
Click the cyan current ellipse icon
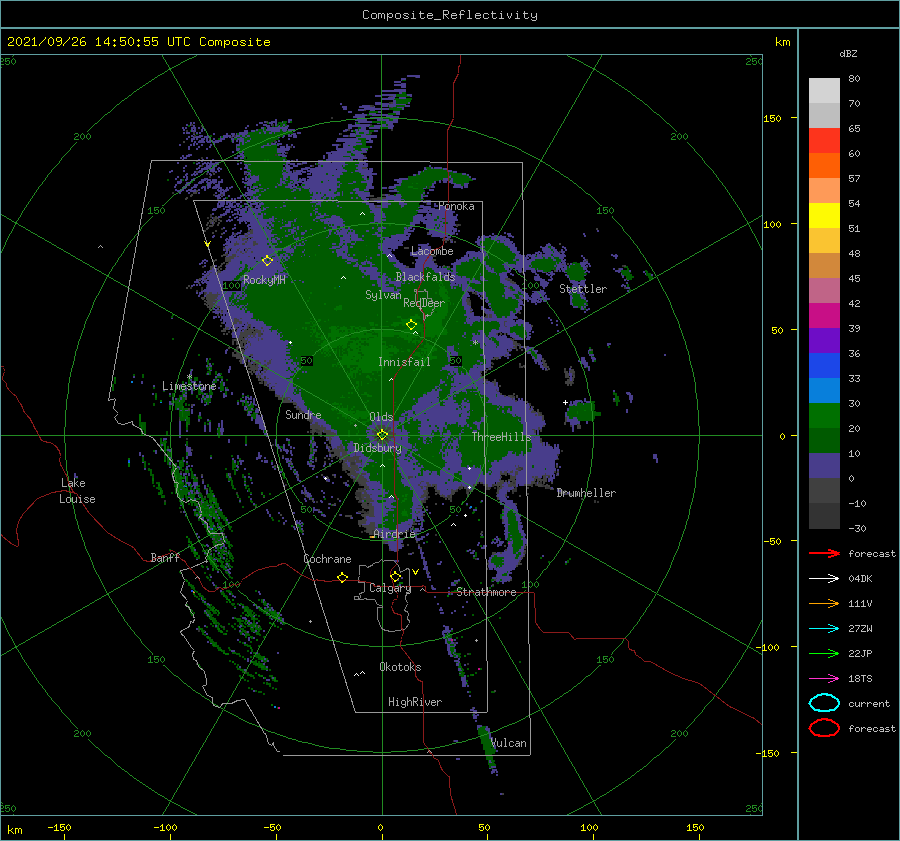click(x=824, y=703)
